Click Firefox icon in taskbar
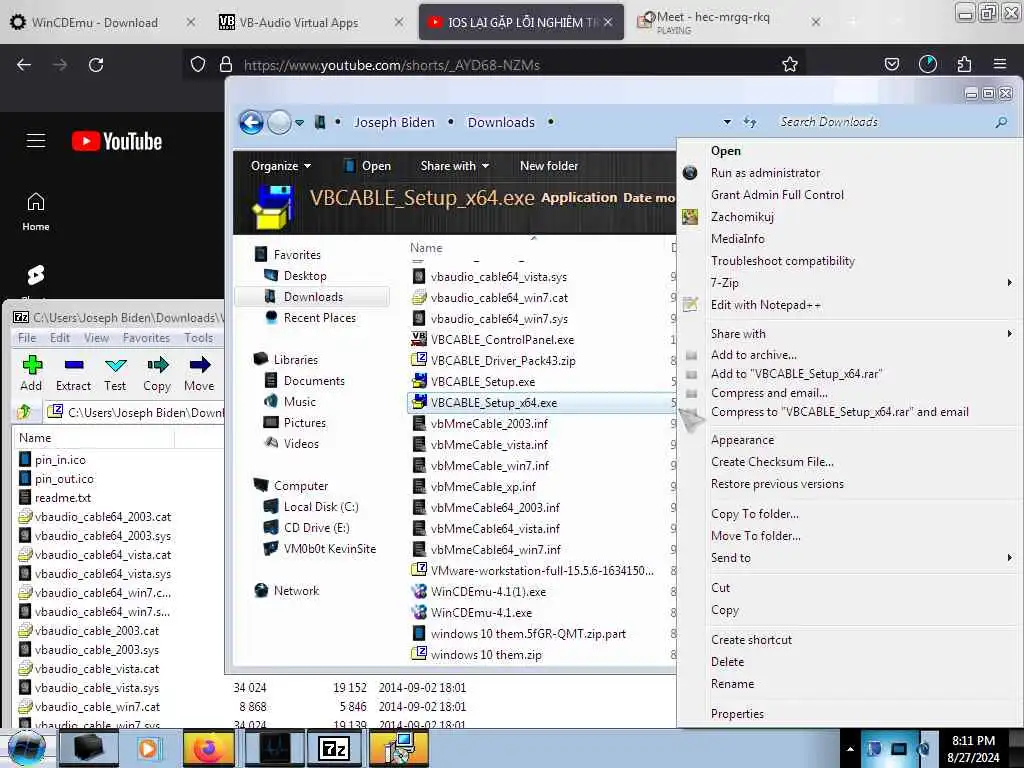 pyautogui.click(x=208, y=748)
